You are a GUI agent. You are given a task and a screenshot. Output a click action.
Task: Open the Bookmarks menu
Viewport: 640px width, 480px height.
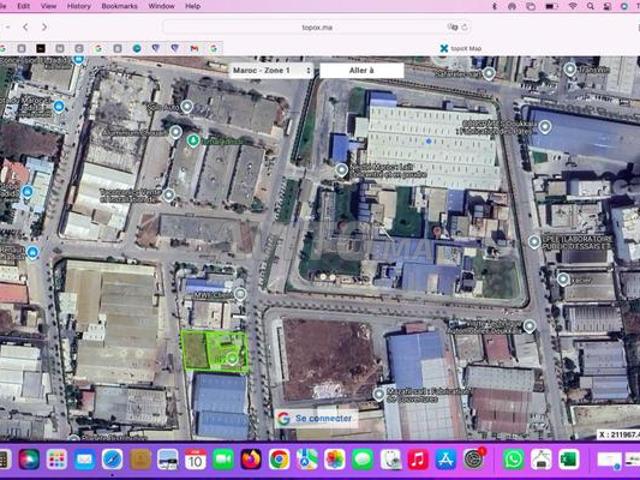pyautogui.click(x=119, y=6)
